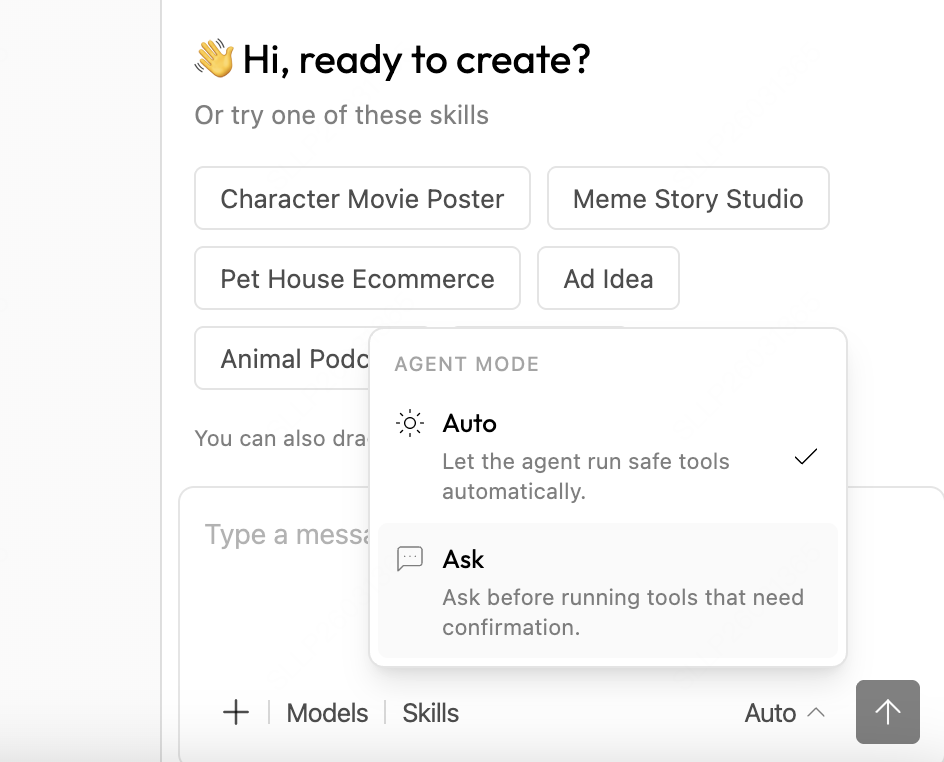Select the Auto agent mode option
The height and width of the screenshot is (762, 944).
[x=607, y=456]
